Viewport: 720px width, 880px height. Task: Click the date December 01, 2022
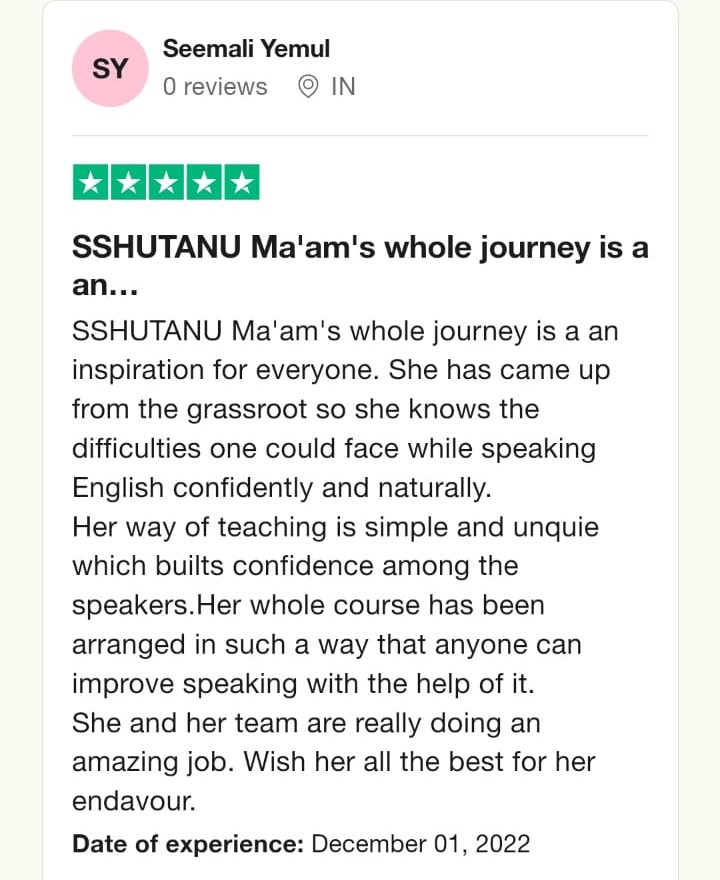421,843
